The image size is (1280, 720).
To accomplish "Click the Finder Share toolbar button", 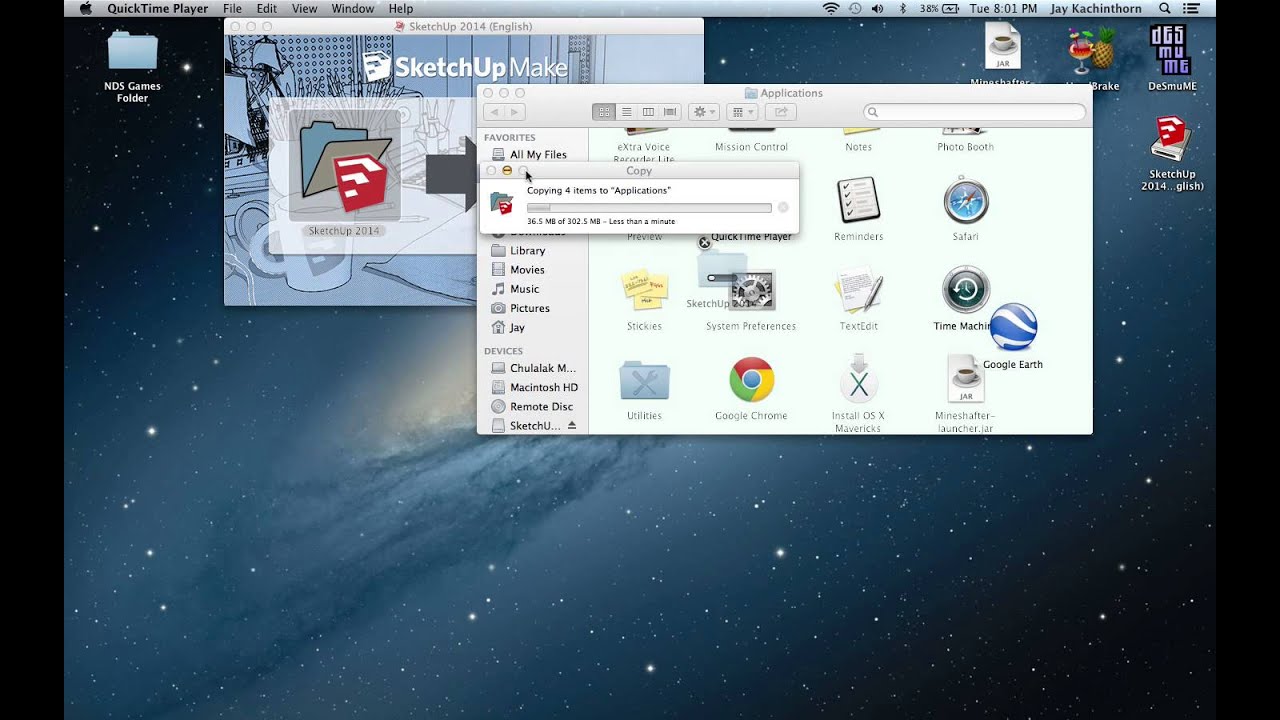I will click(782, 112).
